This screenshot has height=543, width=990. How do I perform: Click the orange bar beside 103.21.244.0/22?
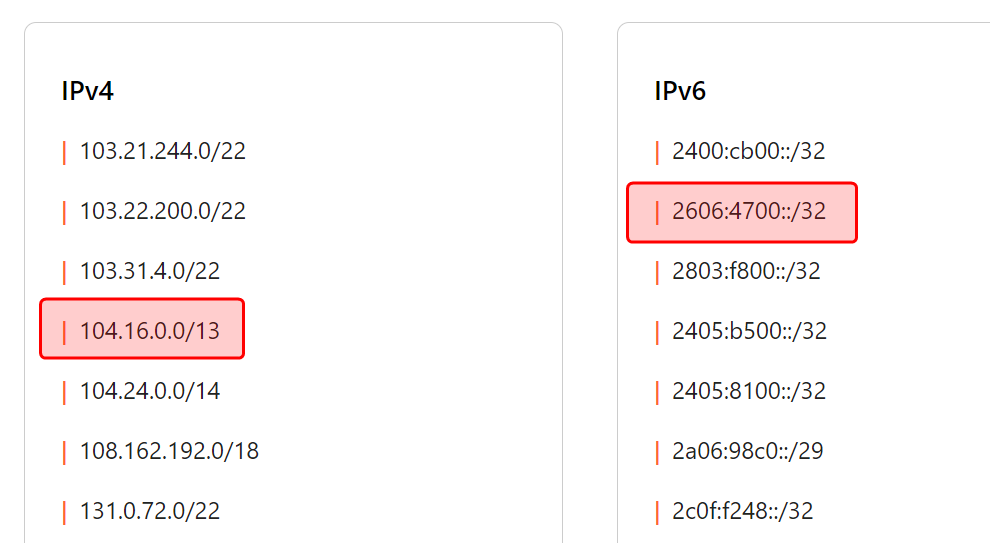click(64, 152)
